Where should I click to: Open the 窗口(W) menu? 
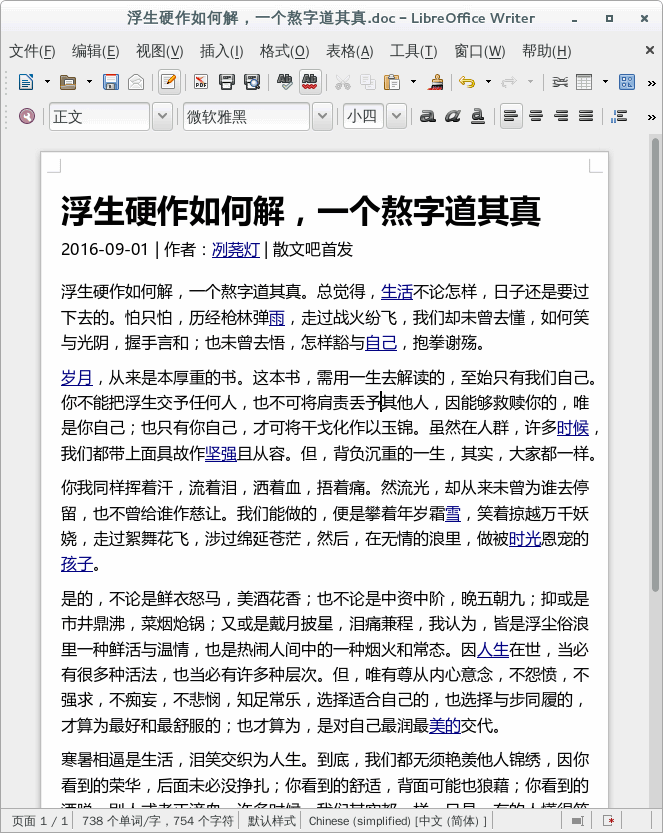pyautogui.click(x=480, y=52)
